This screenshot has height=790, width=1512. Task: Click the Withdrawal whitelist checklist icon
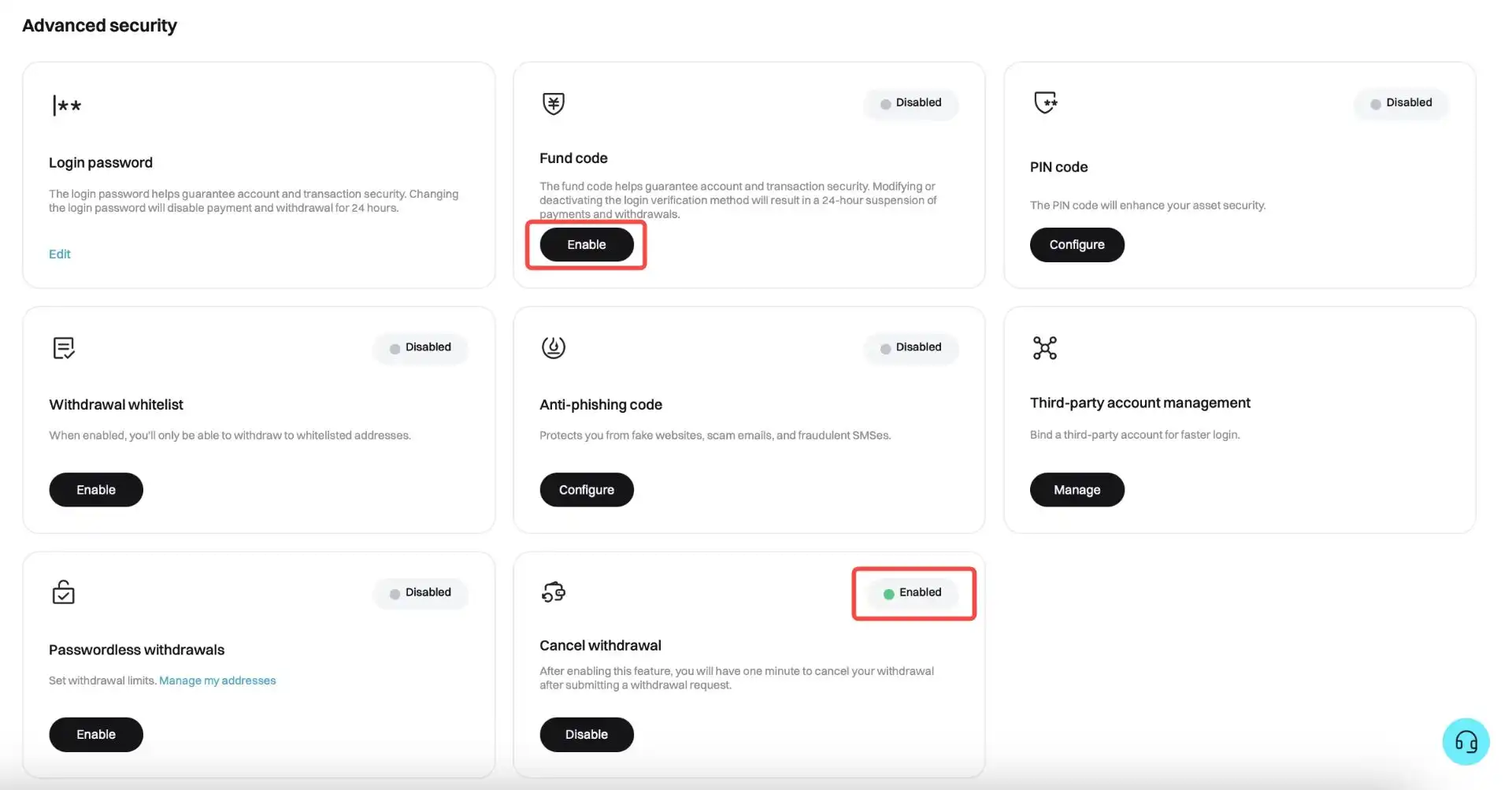click(x=63, y=347)
